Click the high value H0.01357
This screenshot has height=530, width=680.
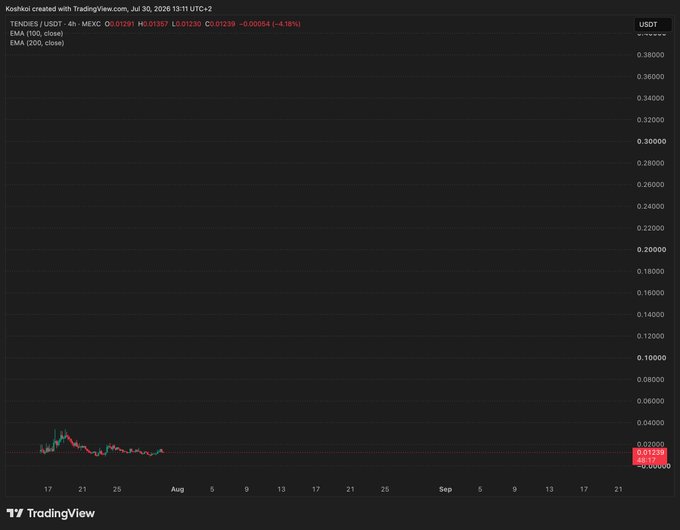pyautogui.click(x=153, y=24)
